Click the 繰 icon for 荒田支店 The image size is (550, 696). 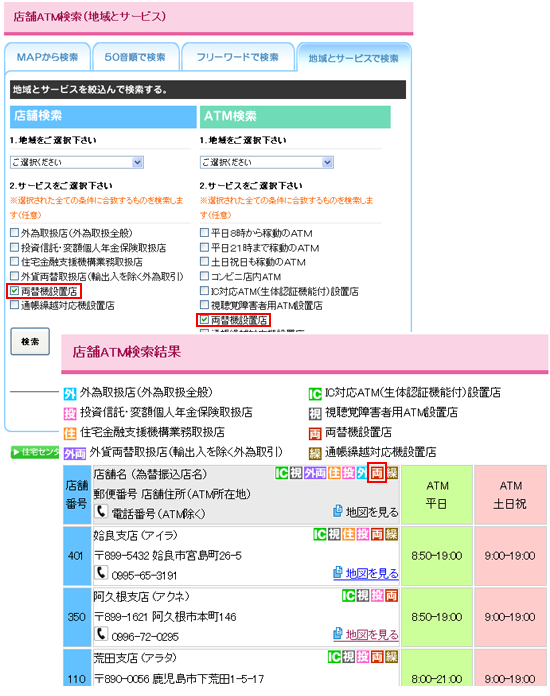point(392,657)
